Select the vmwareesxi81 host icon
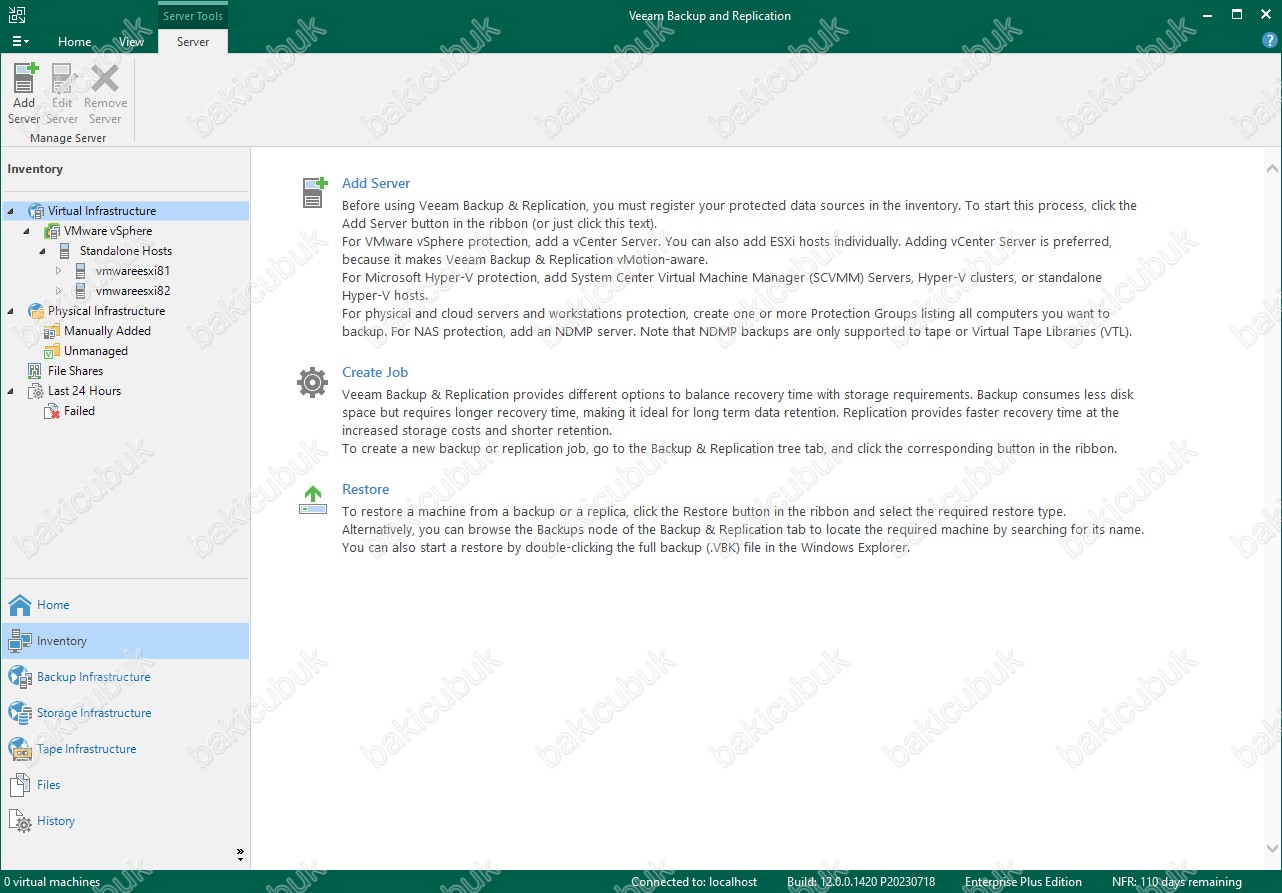This screenshot has height=893, width=1282. (81, 271)
